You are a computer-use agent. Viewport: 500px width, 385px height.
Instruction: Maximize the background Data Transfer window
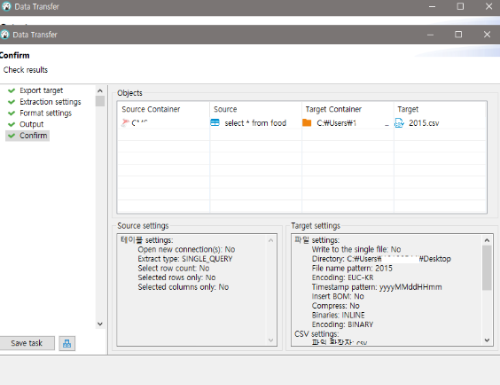460,6
